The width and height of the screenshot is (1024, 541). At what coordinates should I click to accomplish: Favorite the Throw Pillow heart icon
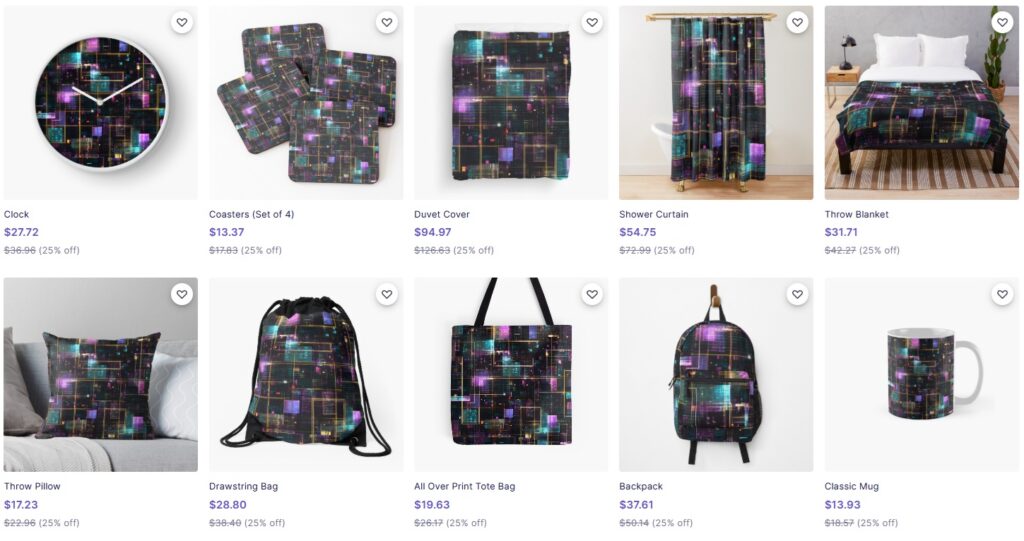(181, 294)
